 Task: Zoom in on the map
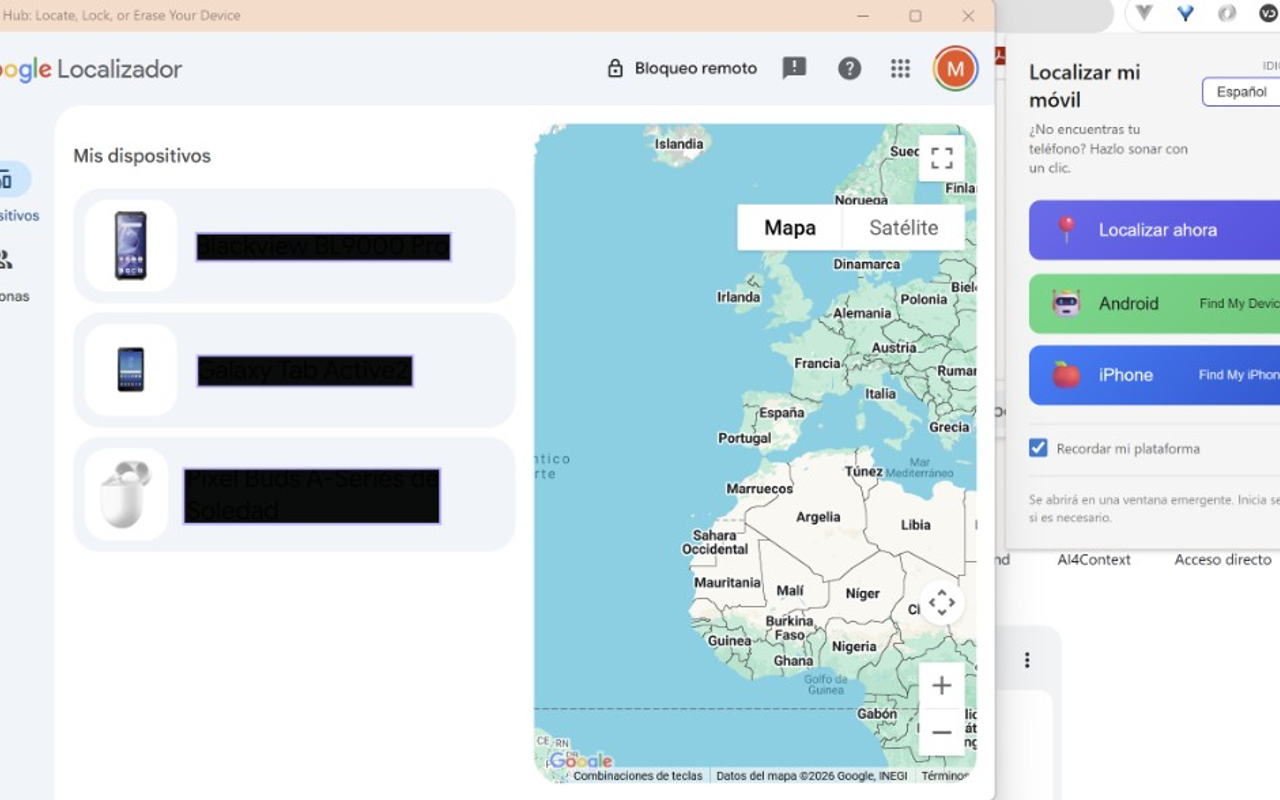tap(941, 686)
